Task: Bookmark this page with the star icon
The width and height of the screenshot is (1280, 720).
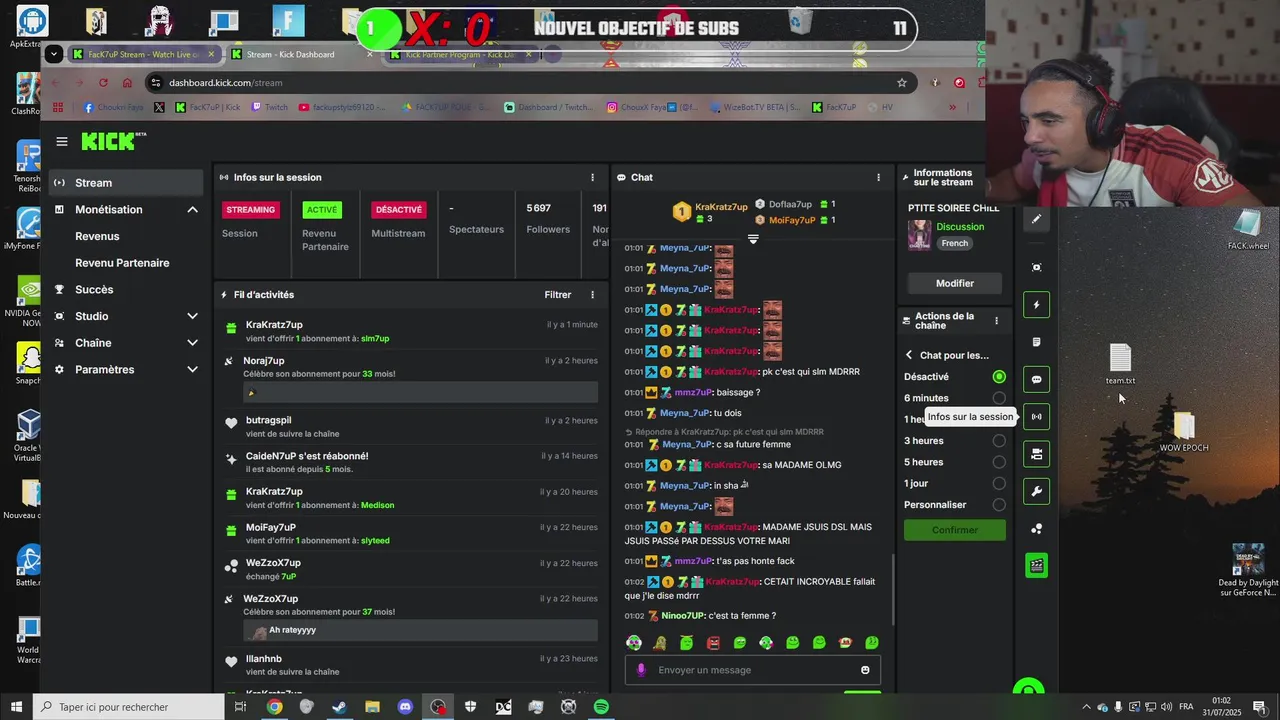Action: point(902,83)
